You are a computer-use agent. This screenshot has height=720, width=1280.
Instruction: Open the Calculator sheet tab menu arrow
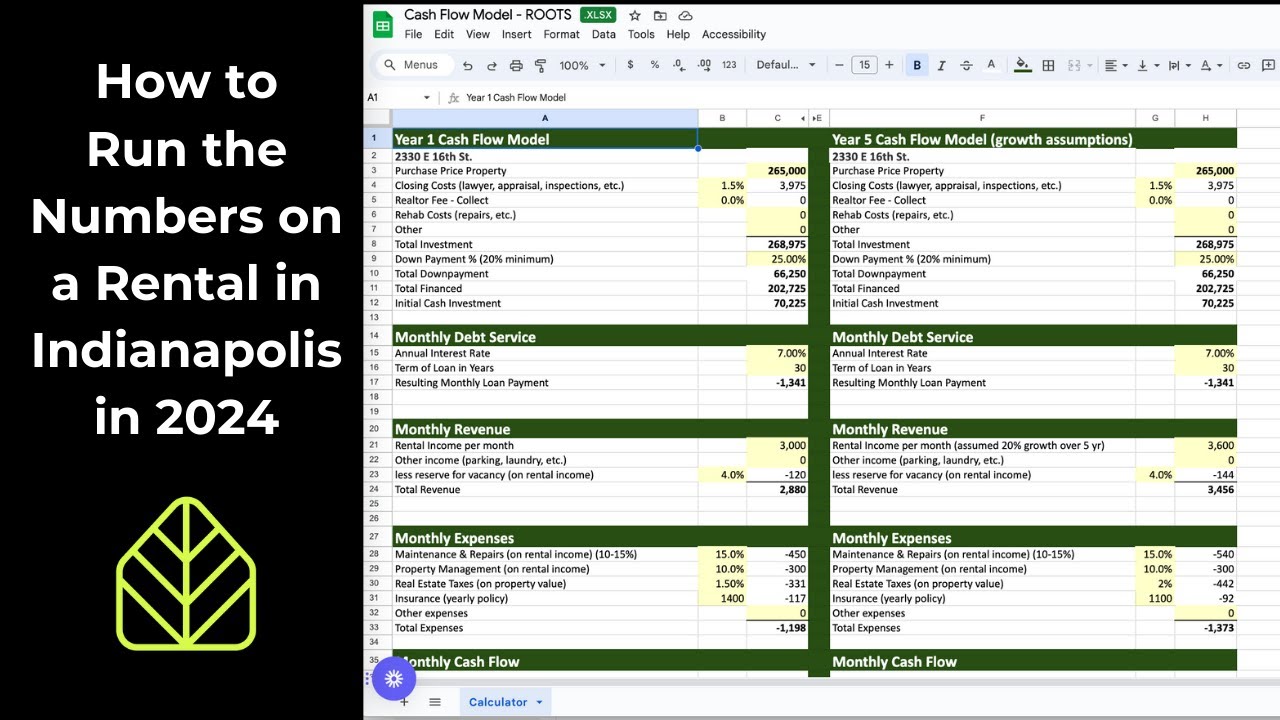540,702
